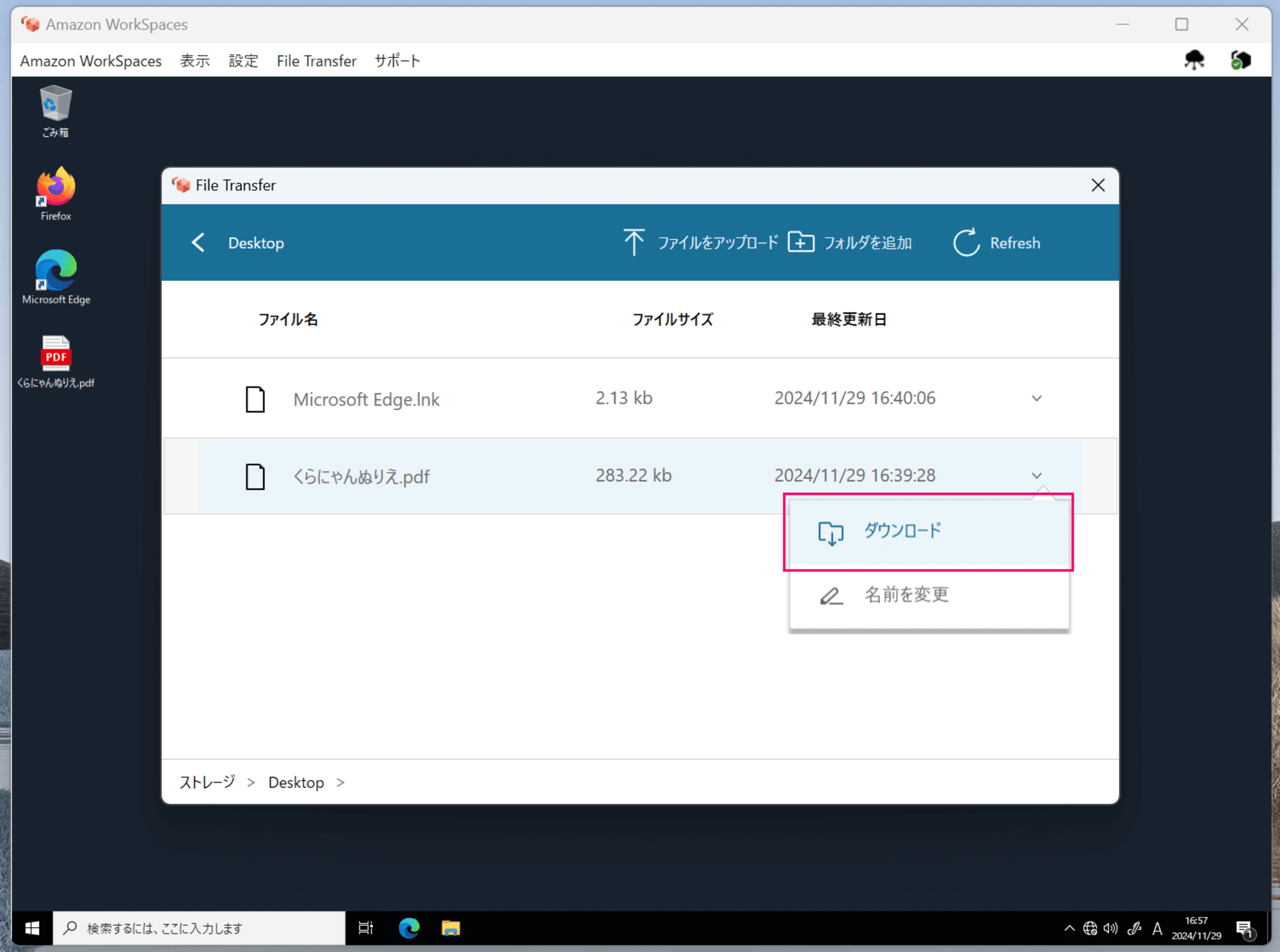Open the サポート menu
The width and height of the screenshot is (1280, 952).
point(397,61)
